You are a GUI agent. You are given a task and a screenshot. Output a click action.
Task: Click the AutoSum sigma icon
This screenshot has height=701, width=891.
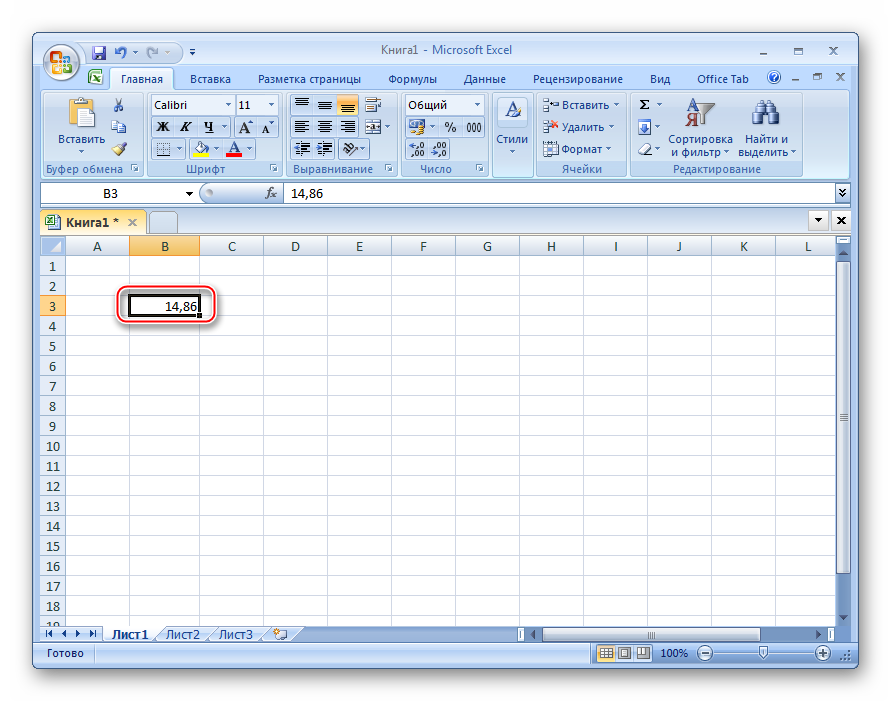[x=645, y=105]
